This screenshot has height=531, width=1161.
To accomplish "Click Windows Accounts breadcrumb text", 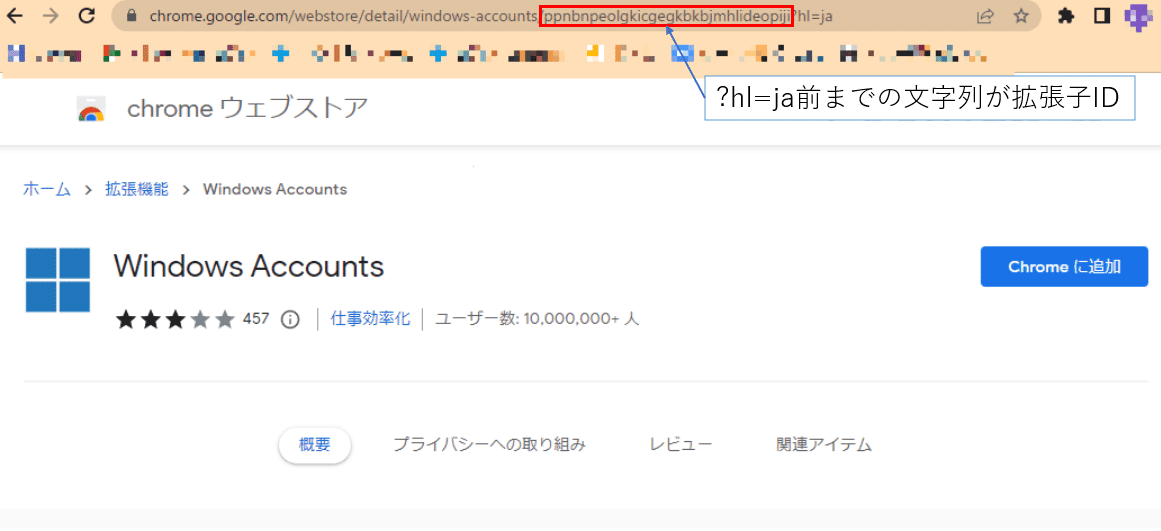I will coord(275,189).
